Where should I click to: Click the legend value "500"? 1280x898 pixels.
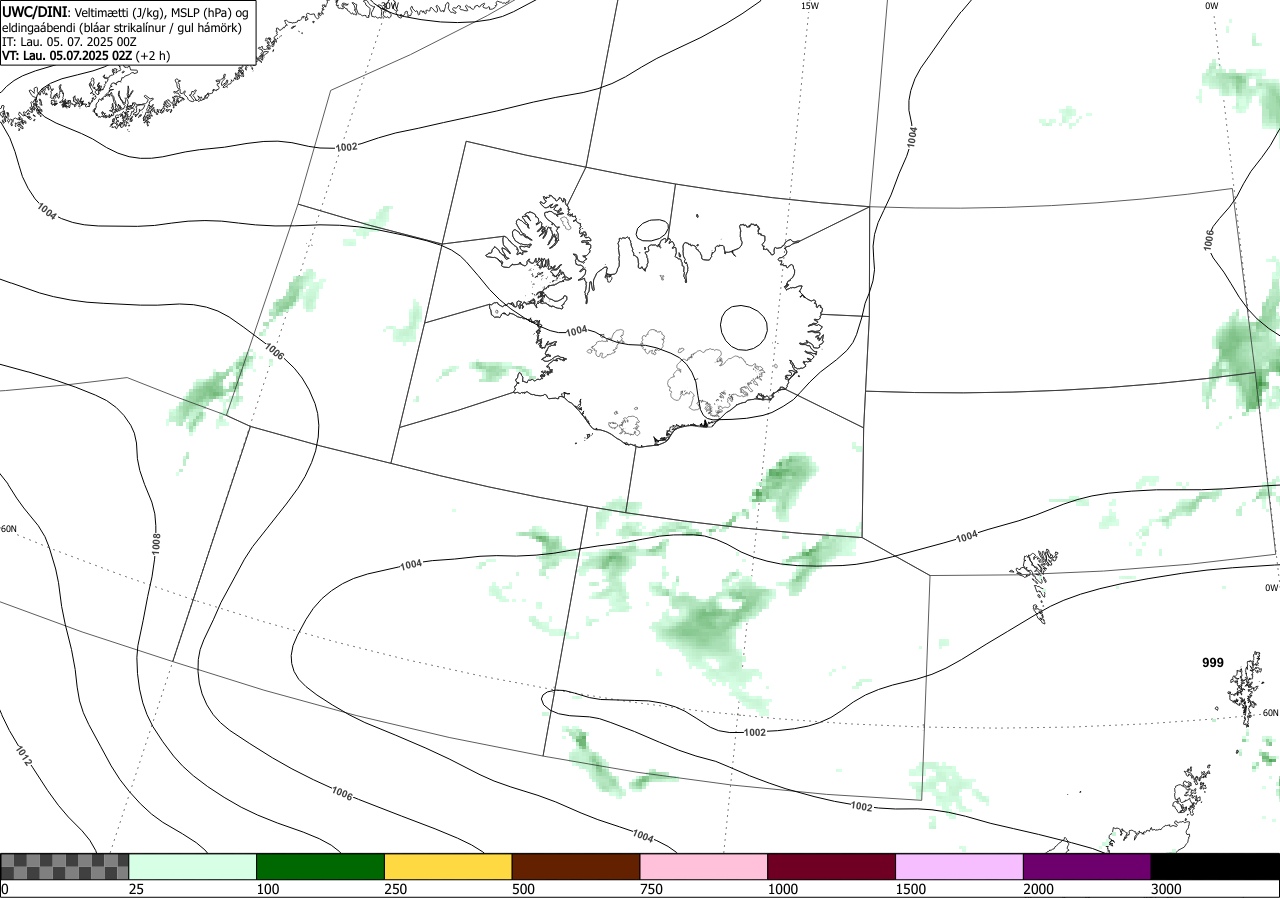(x=524, y=889)
